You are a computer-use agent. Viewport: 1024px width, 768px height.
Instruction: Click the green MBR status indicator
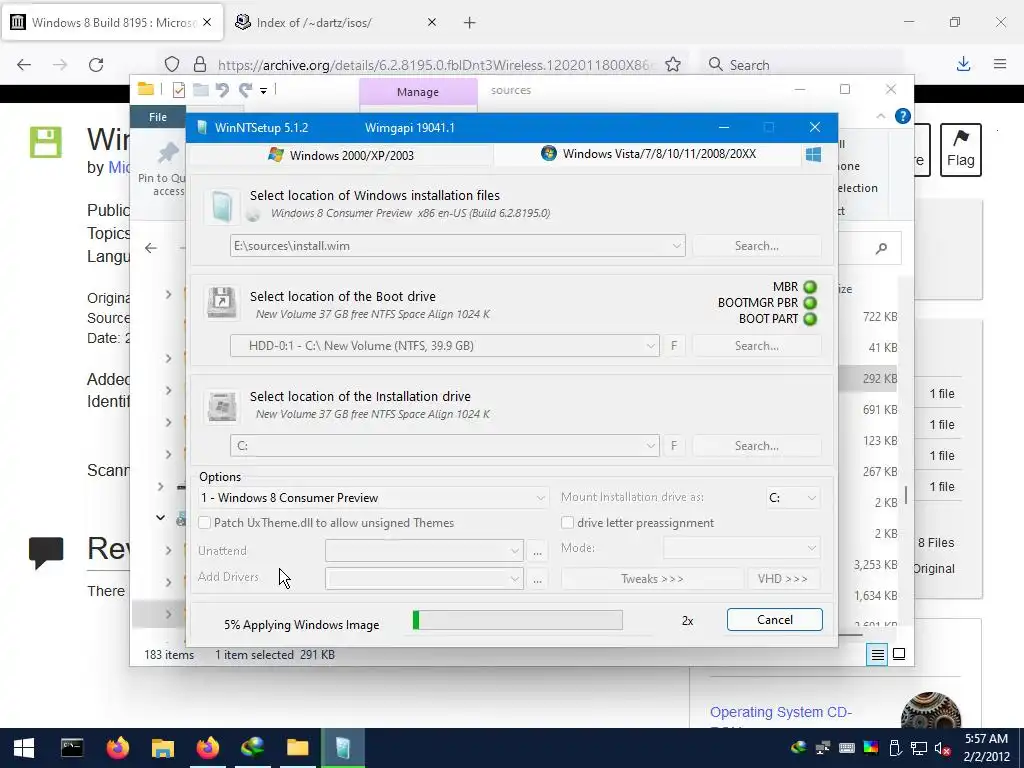(x=810, y=287)
